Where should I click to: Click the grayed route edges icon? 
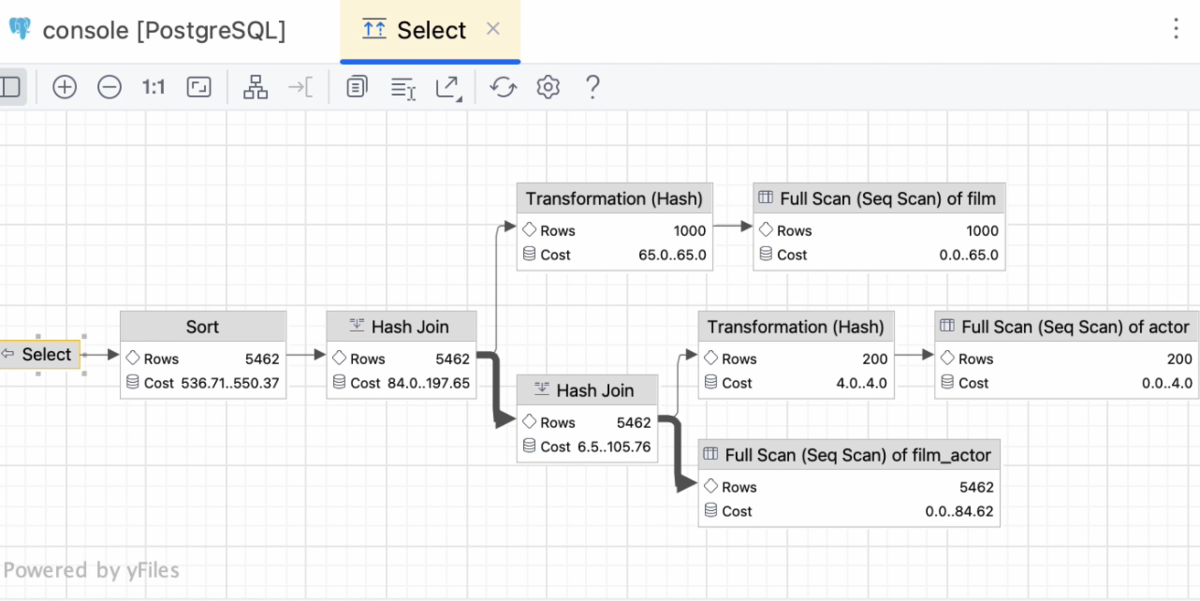(300, 88)
